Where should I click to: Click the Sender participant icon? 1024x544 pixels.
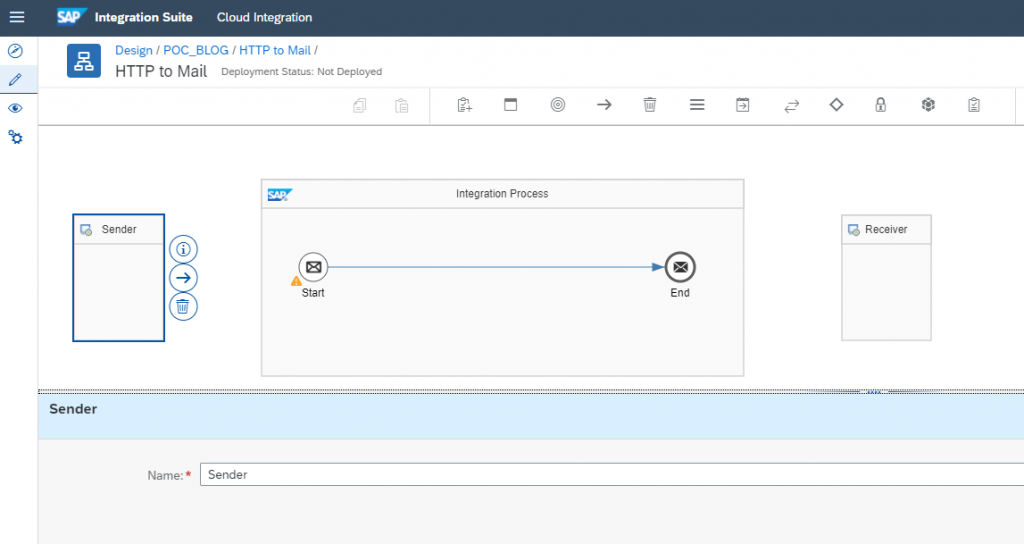pyautogui.click(x=86, y=230)
